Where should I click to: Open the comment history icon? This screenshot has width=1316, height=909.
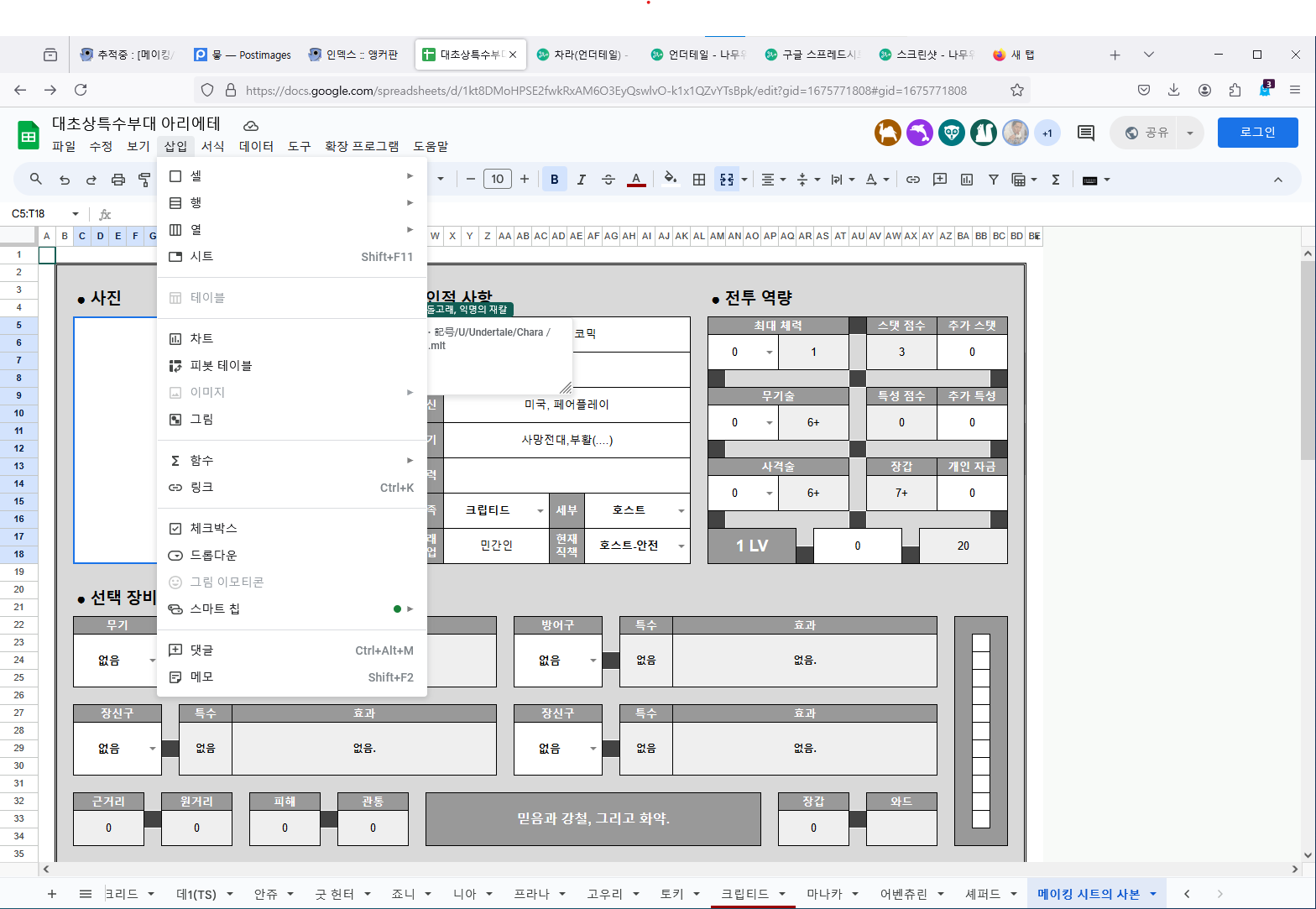click(x=1086, y=133)
